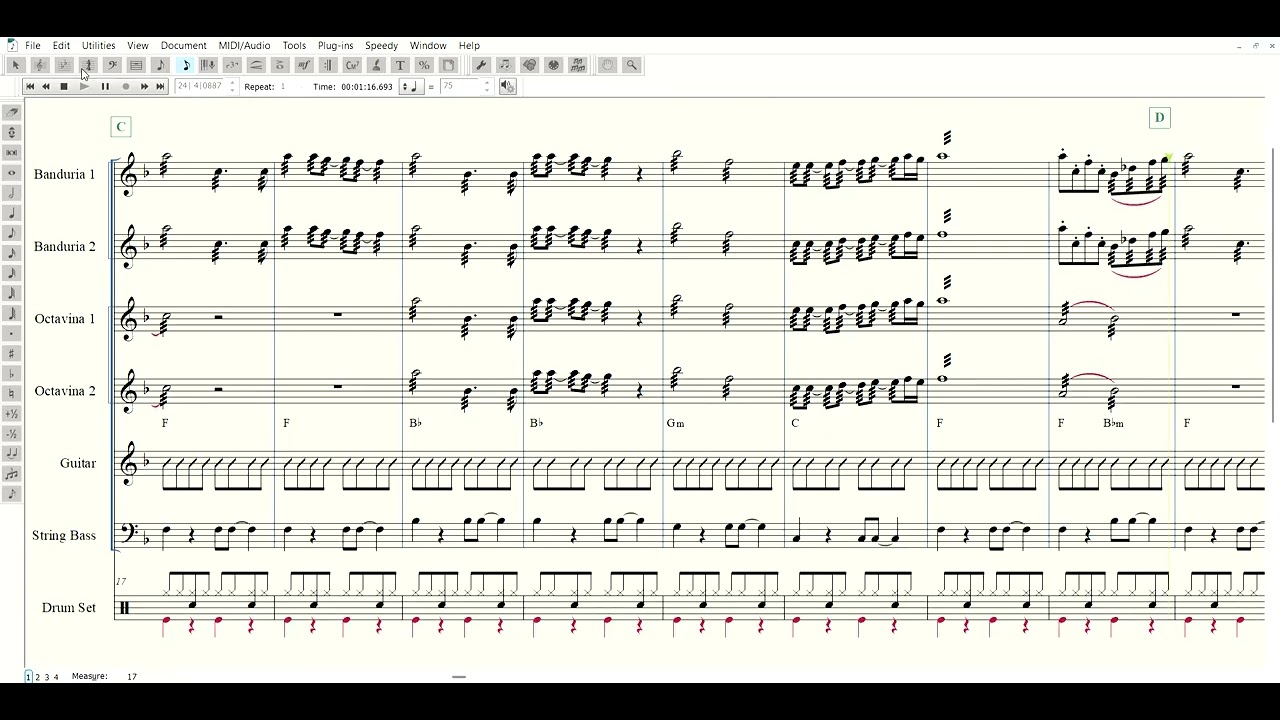Open the MIDI/Audio menu

(244, 45)
